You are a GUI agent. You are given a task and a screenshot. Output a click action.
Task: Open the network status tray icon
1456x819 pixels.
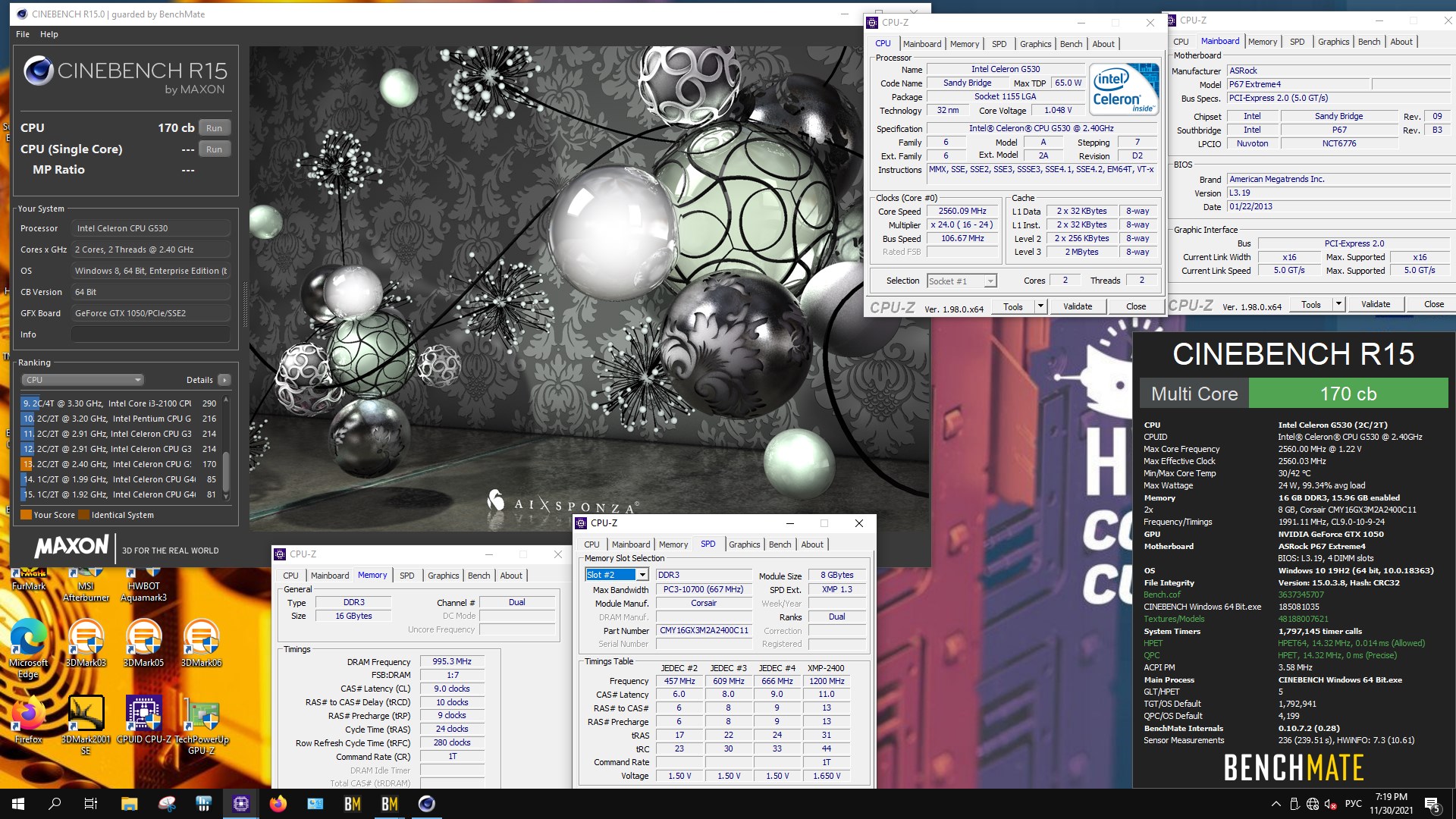(x=1313, y=804)
